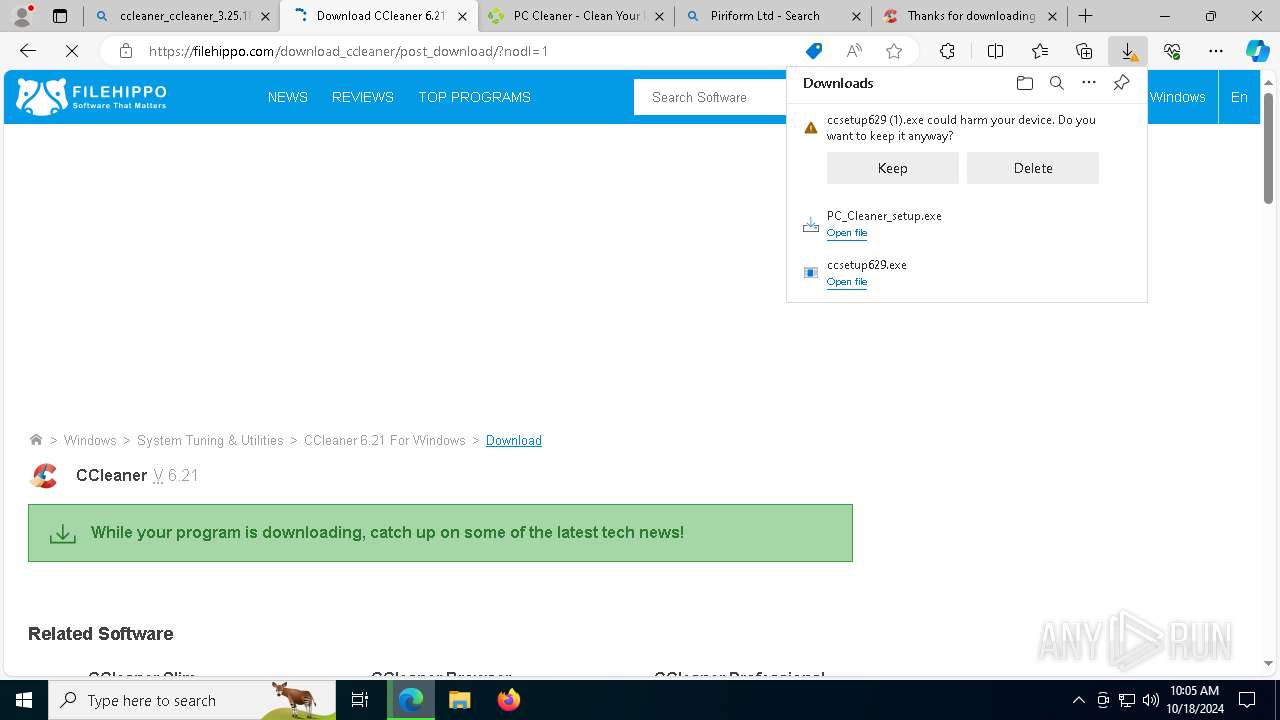This screenshot has width=1280, height=720.
Task: Open the Copilot sidebar icon
Action: (x=1257, y=51)
